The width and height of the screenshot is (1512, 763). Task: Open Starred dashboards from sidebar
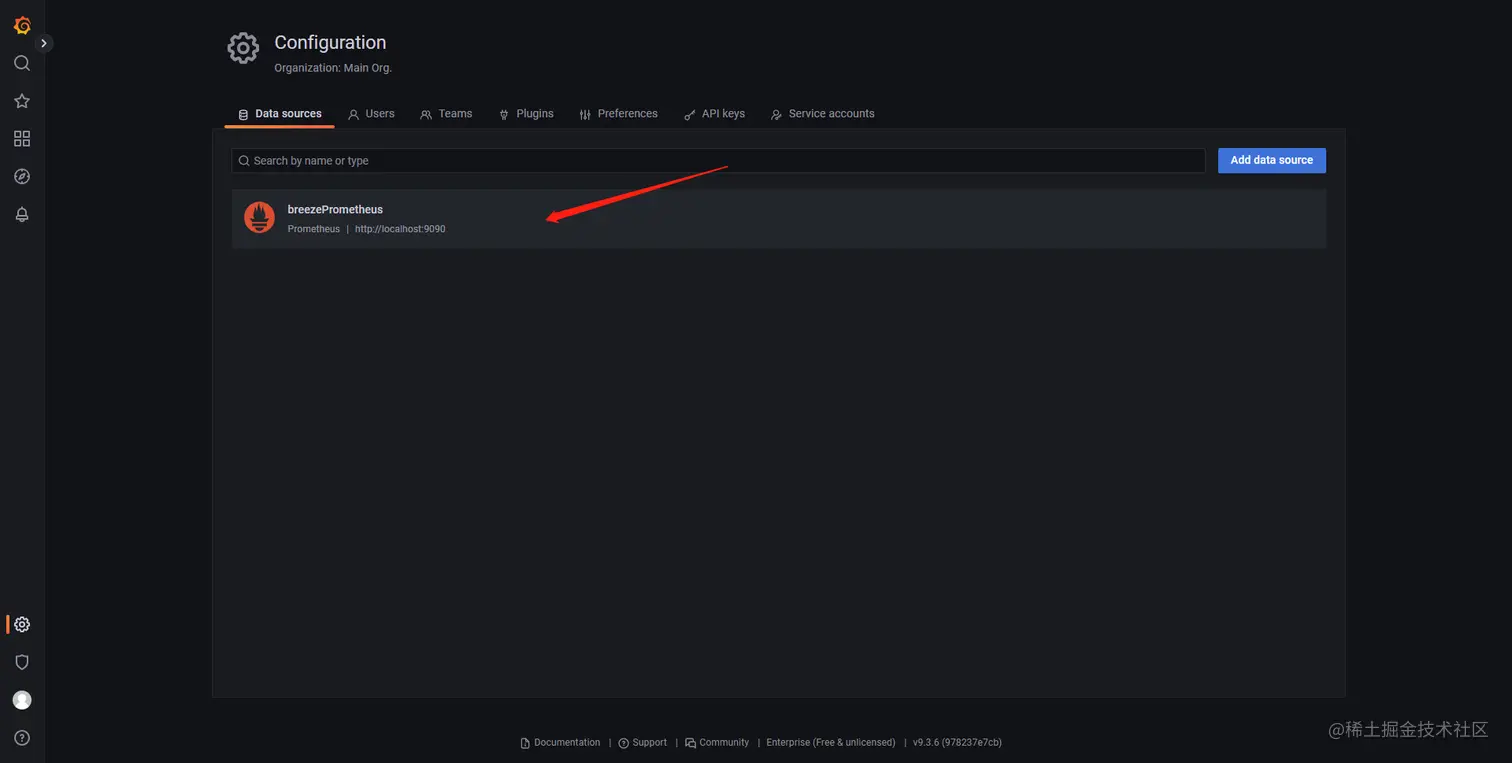(x=22, y=101)
